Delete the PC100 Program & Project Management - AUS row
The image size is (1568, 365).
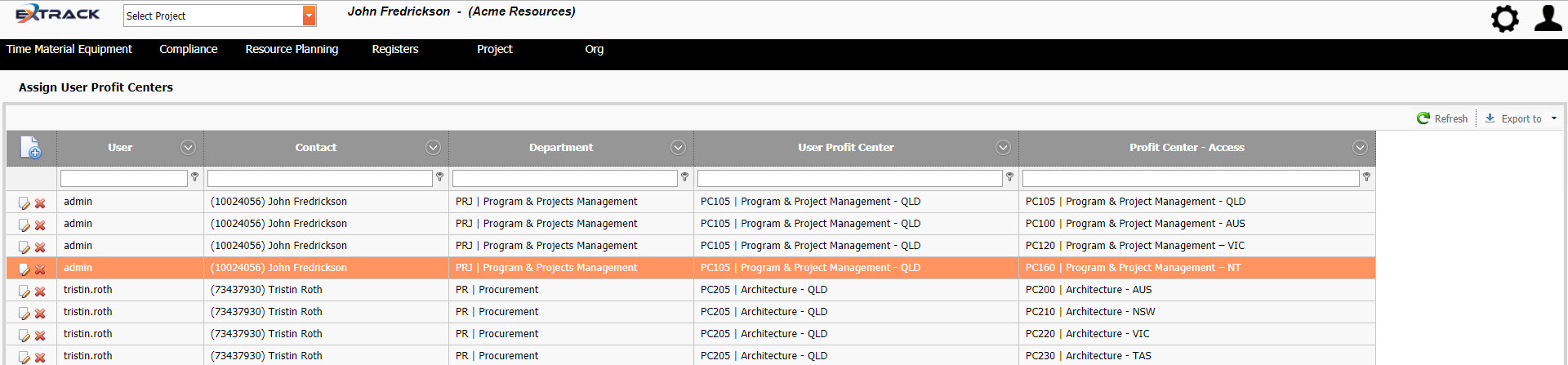coord(40,225)
